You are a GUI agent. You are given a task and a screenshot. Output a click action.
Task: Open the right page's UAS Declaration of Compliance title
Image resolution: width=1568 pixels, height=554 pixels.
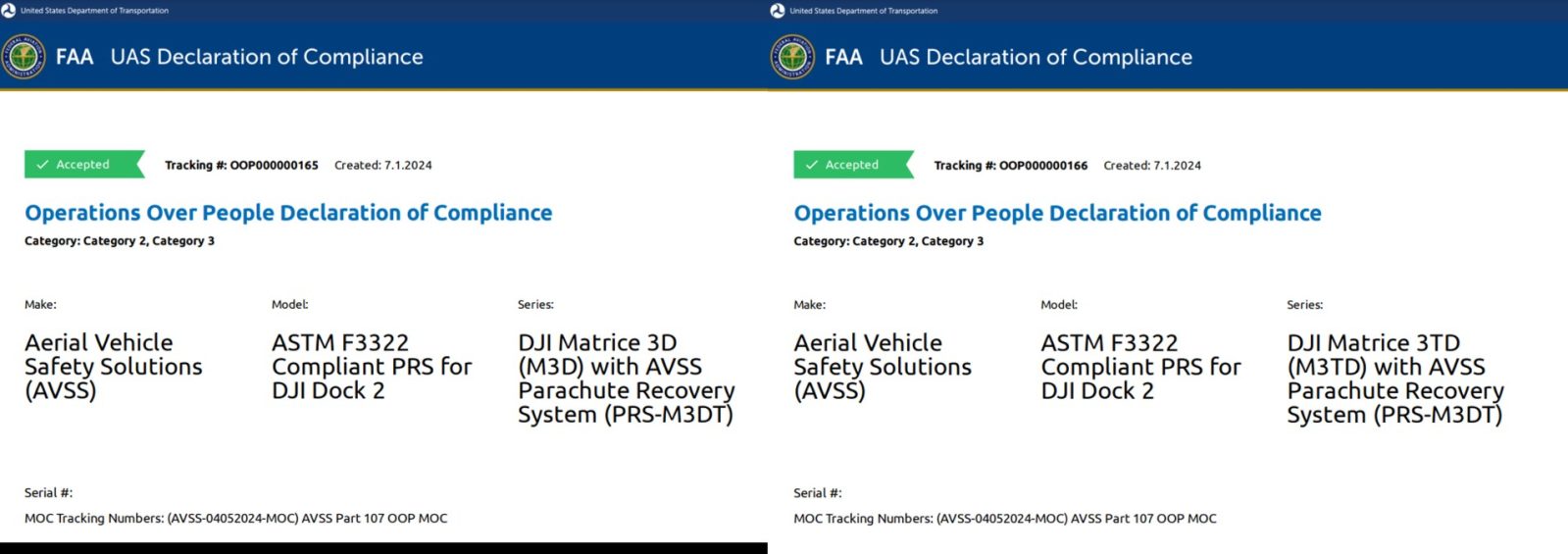pyautogui.click(x=1036, y=57)
